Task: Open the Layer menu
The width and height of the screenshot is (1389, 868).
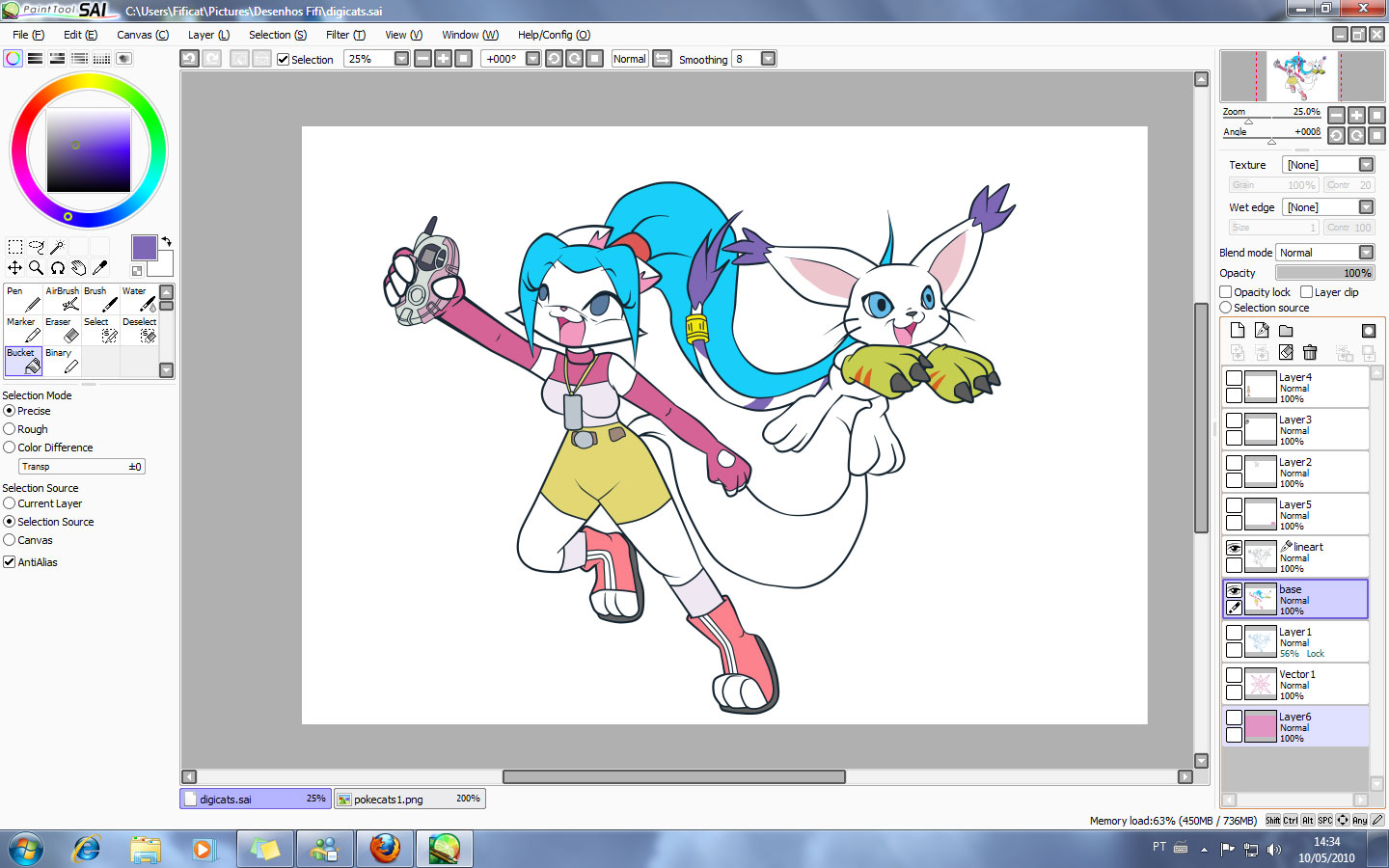Action: 208,35
